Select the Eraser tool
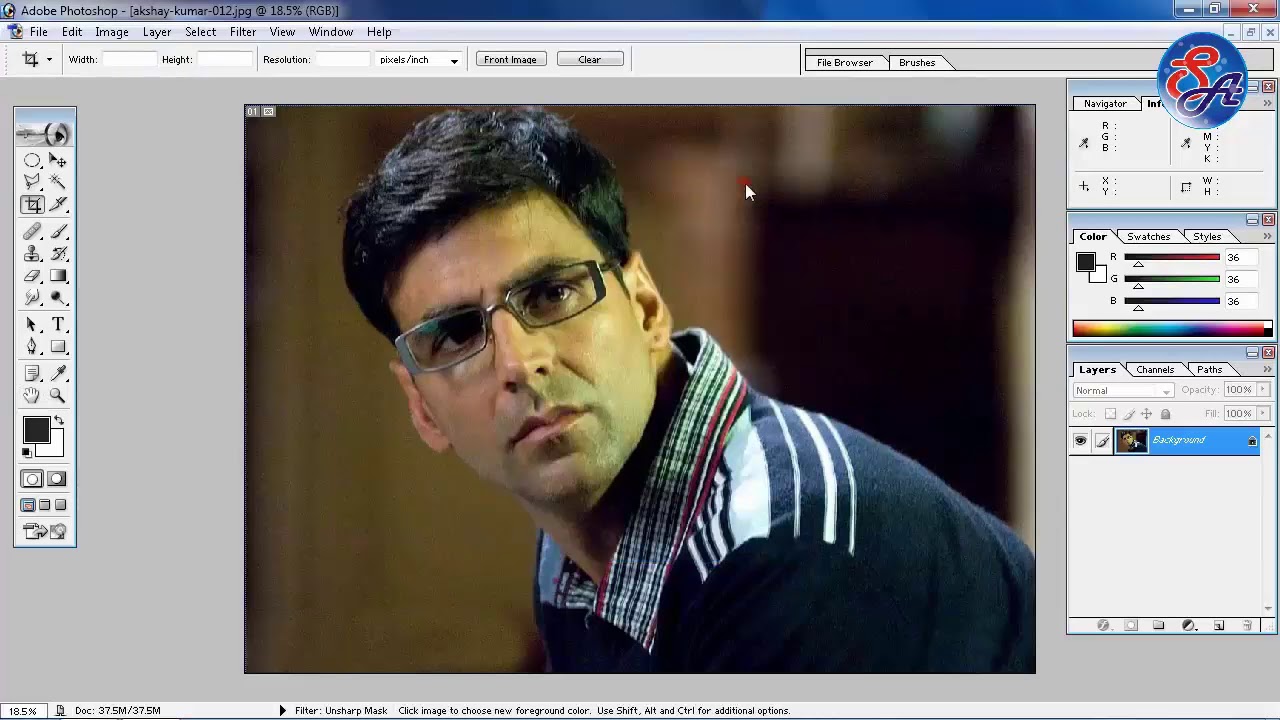The width and height of the screenshot is (1280, 720). (x=32, y=276)
